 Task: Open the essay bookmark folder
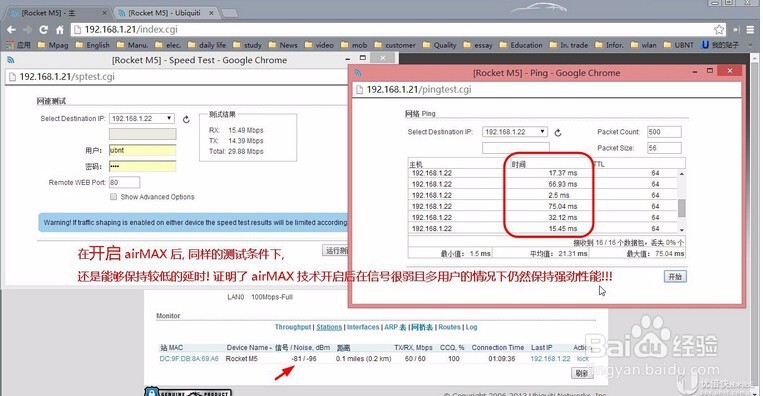click(x=478, y=45)
